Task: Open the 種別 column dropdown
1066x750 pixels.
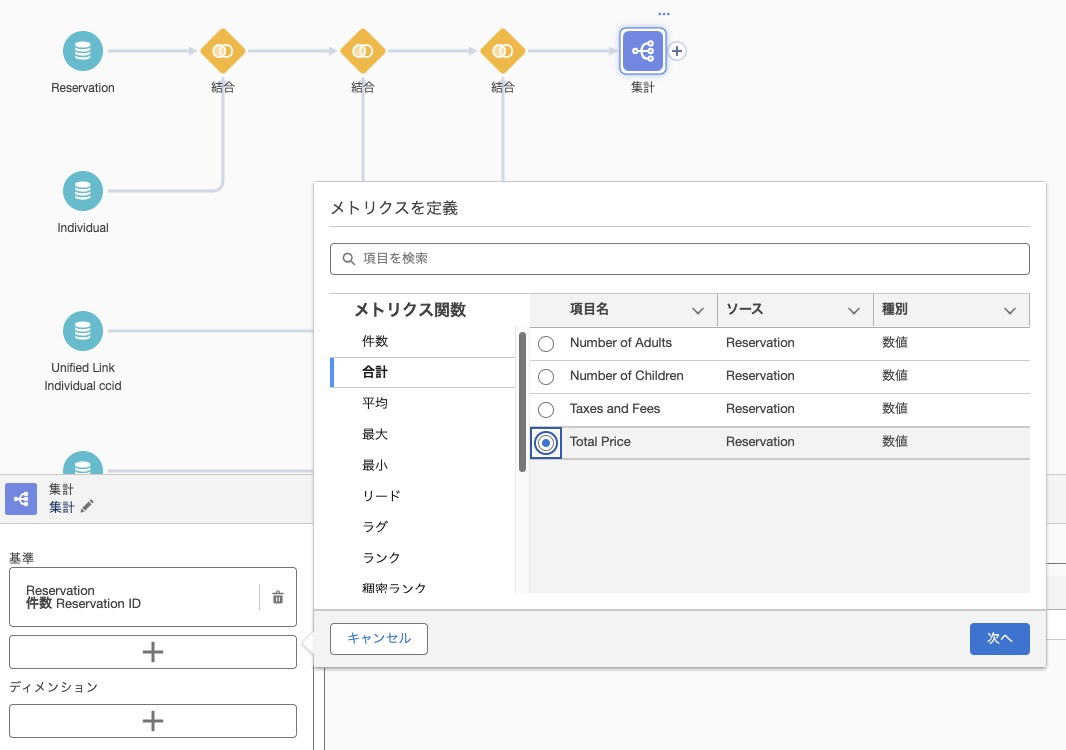Action: [x=1010, y=311]
